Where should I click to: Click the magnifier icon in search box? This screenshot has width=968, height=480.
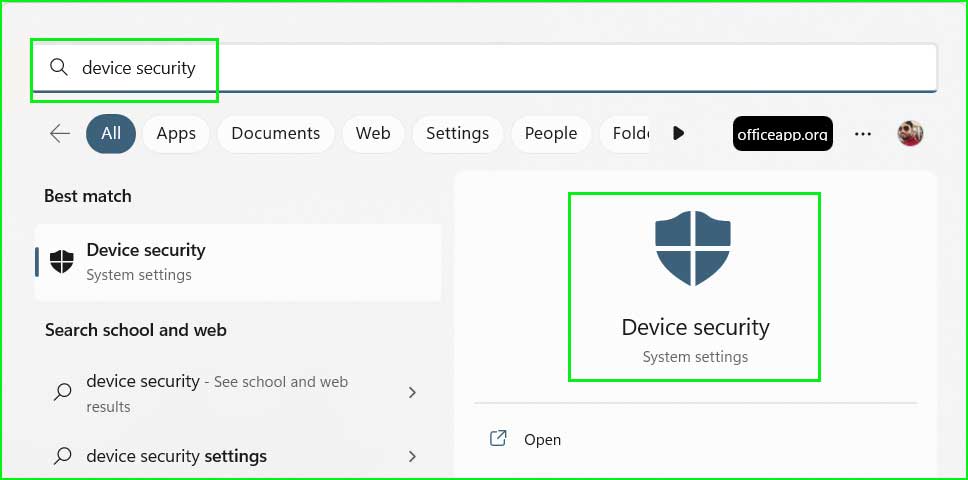tap(59, 67)
